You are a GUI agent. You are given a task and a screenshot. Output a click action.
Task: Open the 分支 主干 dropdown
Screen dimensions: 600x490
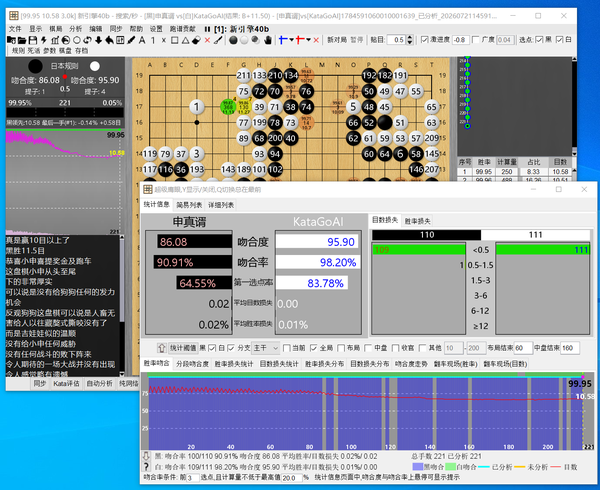point(266,348)
